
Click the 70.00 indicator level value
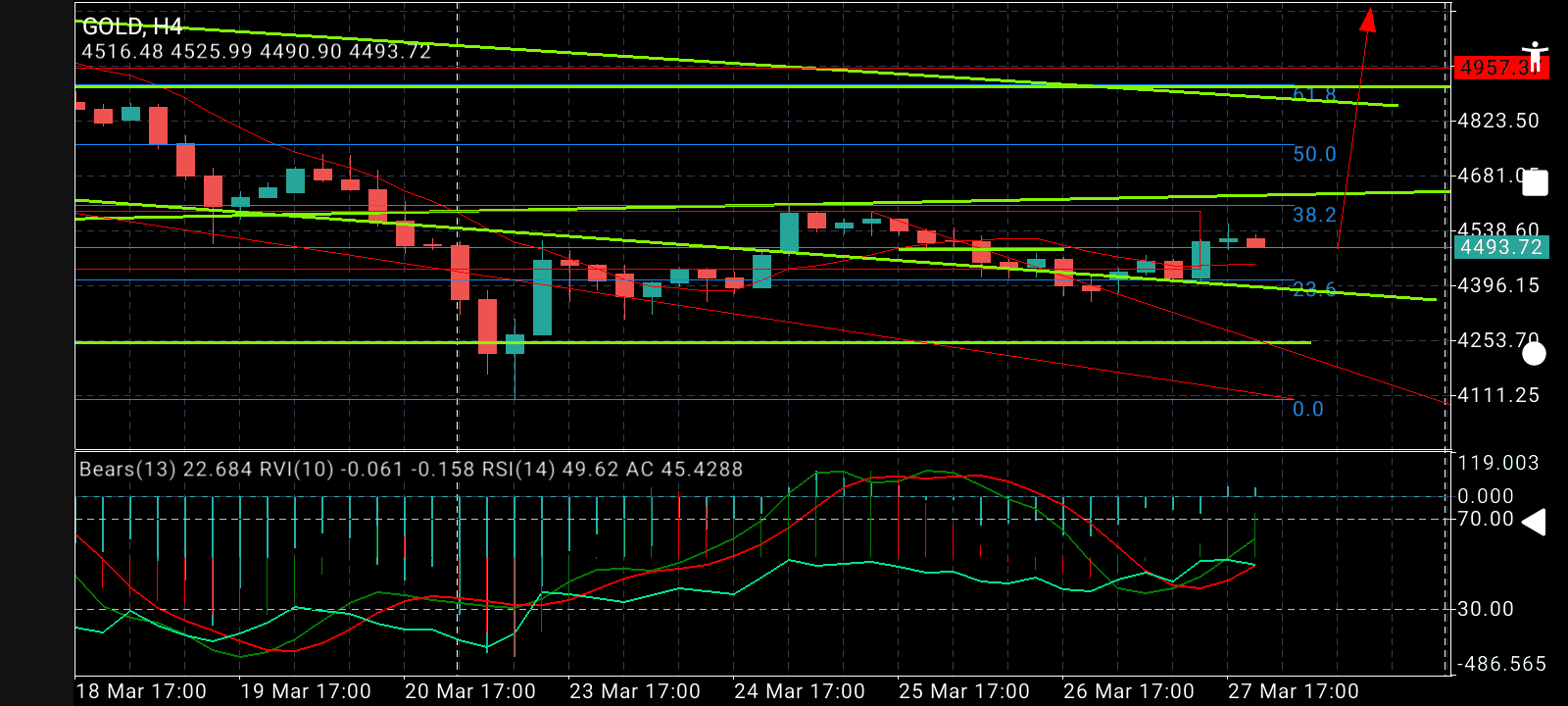coord(1486,519)
